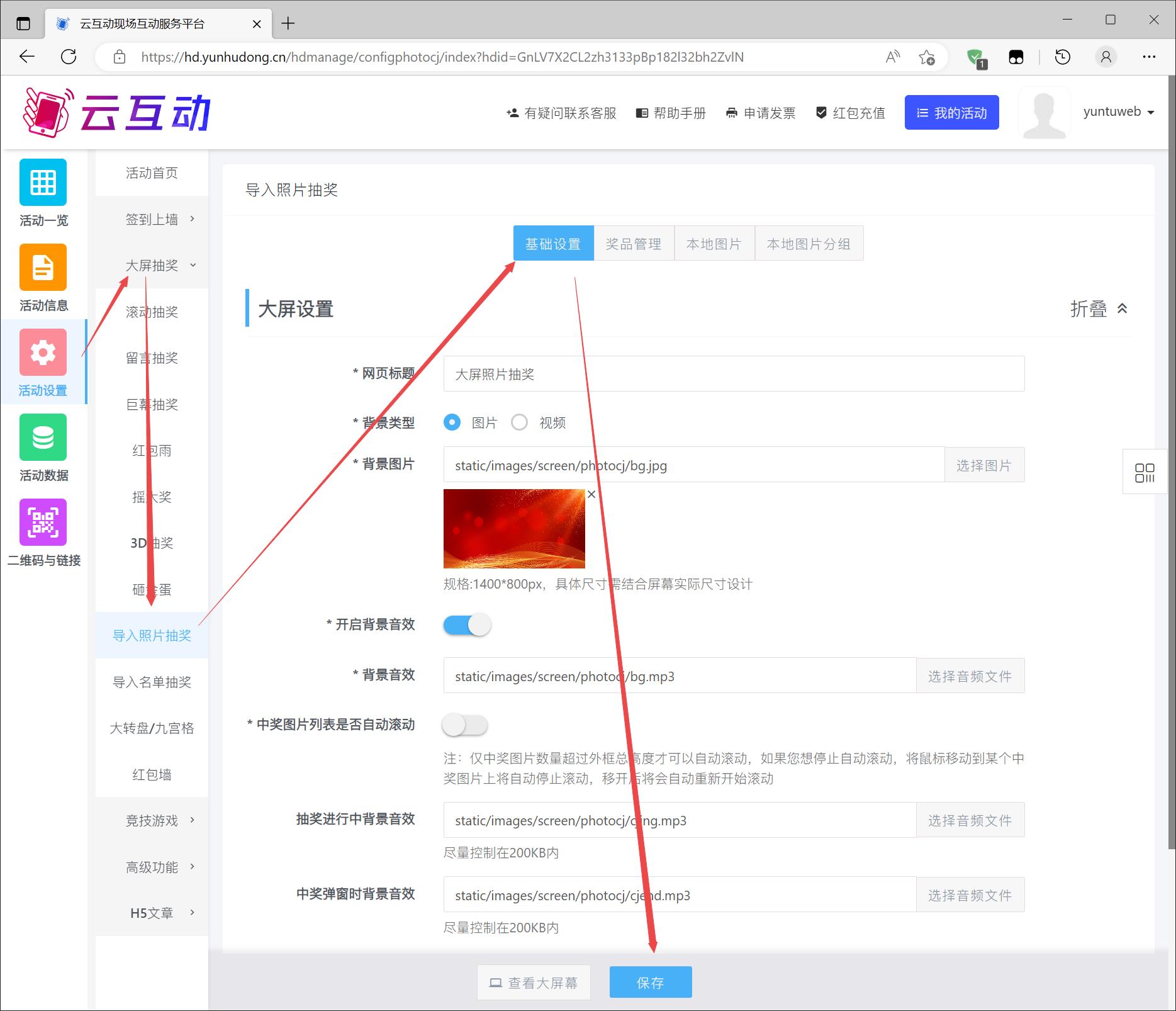The height and width of the screenshot is (1011, 1176).
Task: Remove background image with the X icon
Action: pyautogui.click(x=591, y=495)
